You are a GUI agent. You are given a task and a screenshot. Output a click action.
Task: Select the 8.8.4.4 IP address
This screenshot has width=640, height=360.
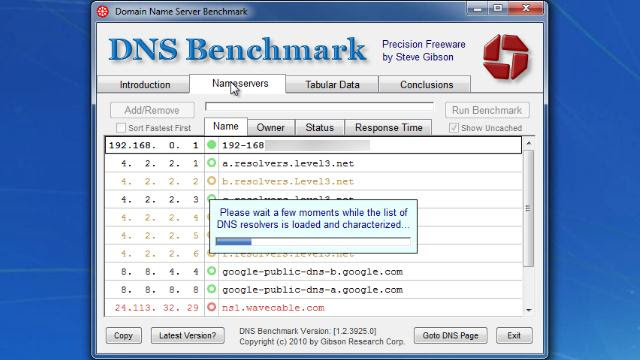point(160,271)
